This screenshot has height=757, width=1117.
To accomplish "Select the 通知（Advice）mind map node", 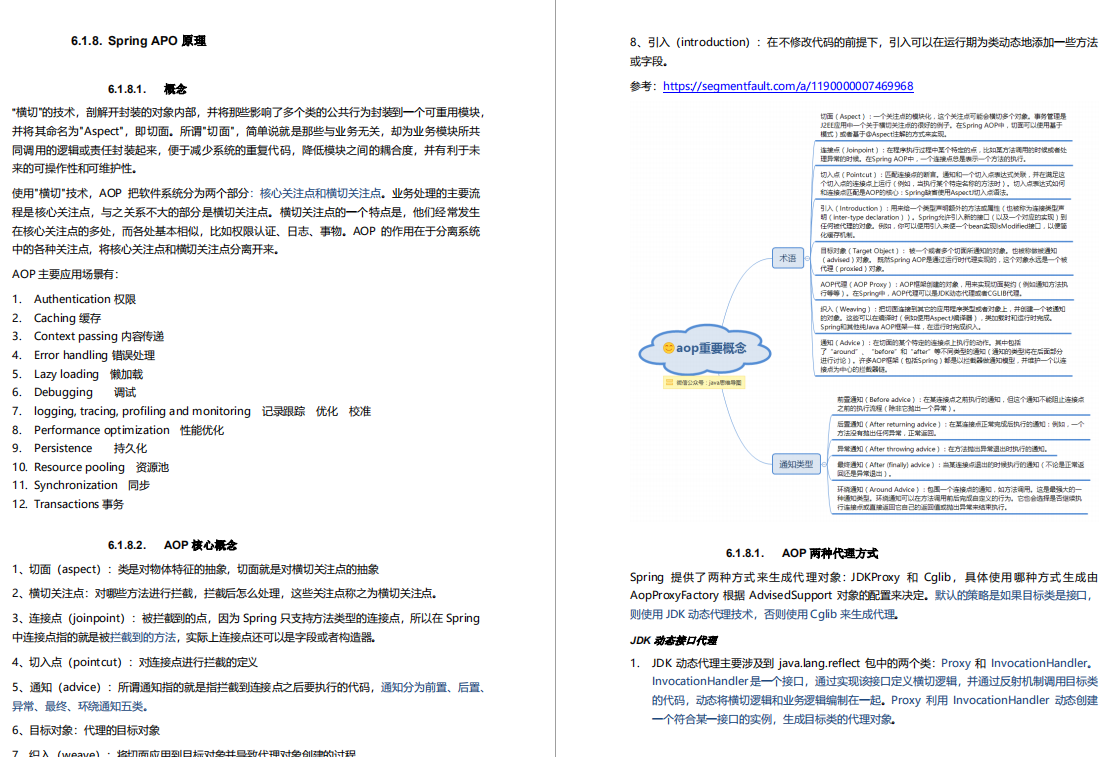I will pos(946,353).
